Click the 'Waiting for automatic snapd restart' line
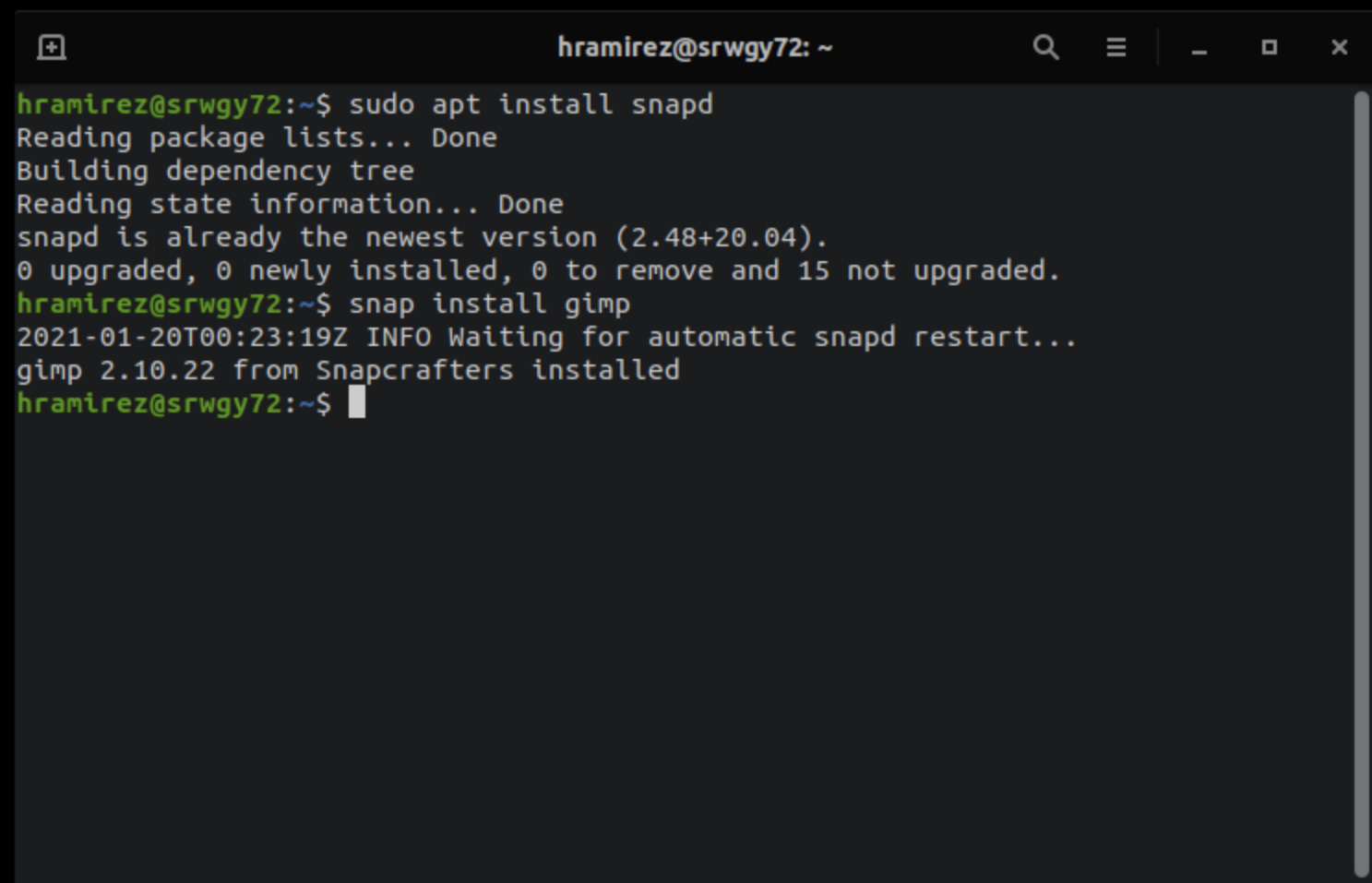 pos(546,337)
